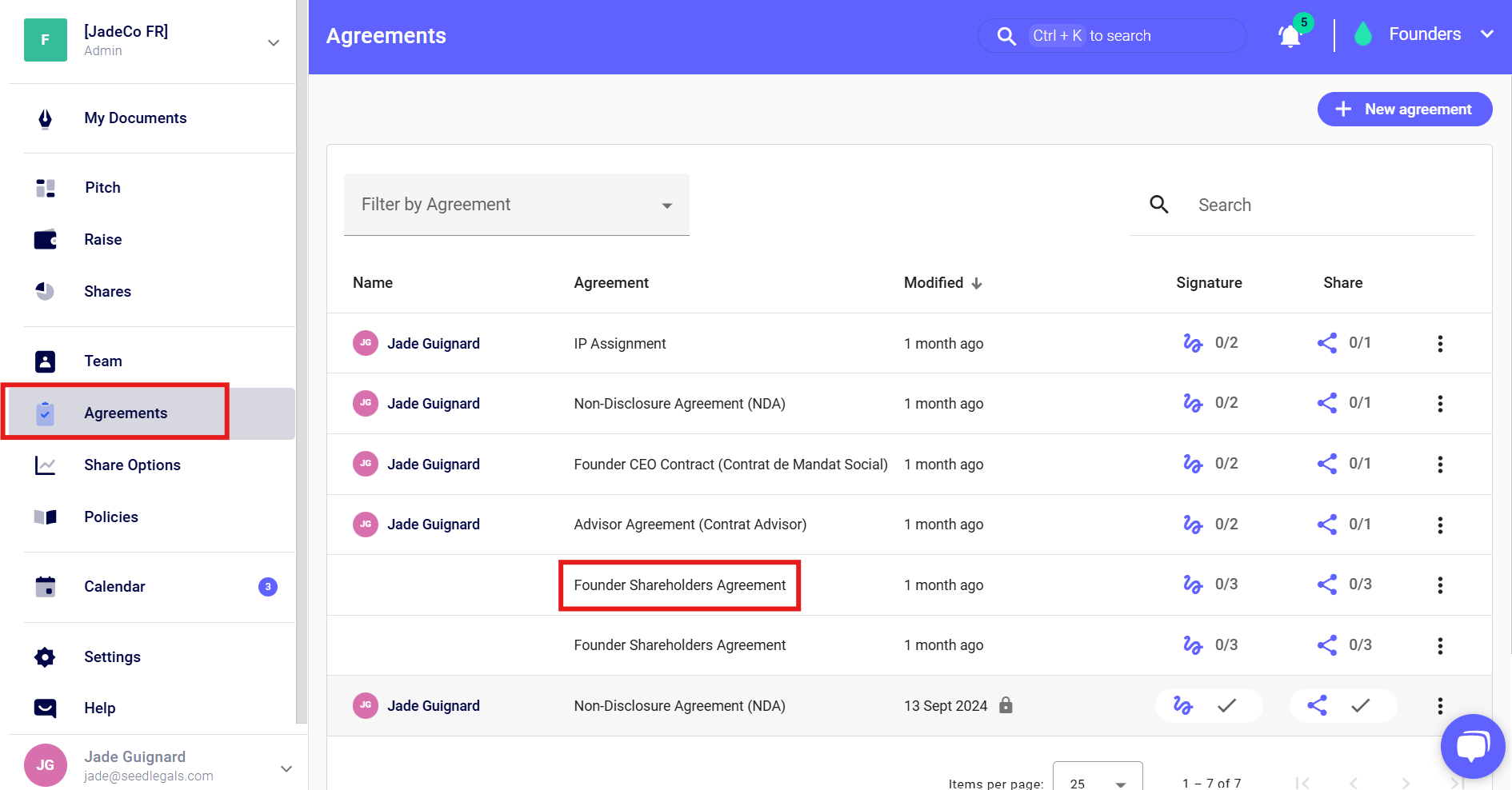Click the magnifier icon in the top search bar
1512x790 pixels.
(x=1006, y=36)
